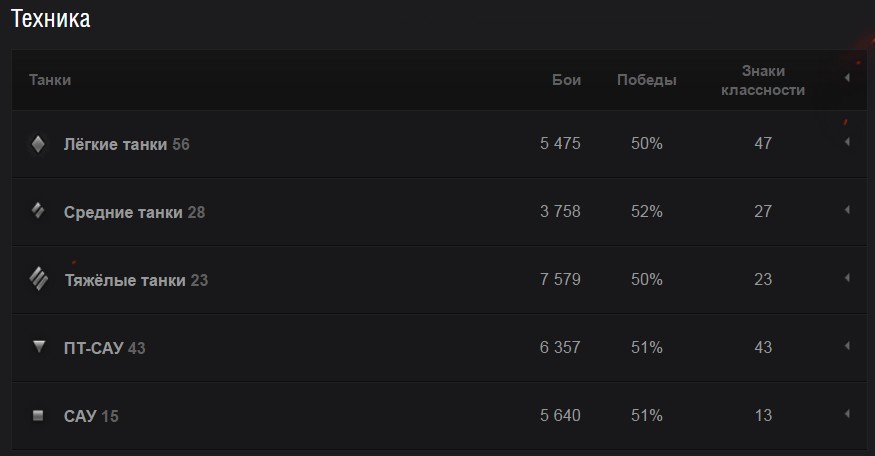The image size is (875, 456).
Task: Open the САУ 15 category
Action: pos(91,416)
